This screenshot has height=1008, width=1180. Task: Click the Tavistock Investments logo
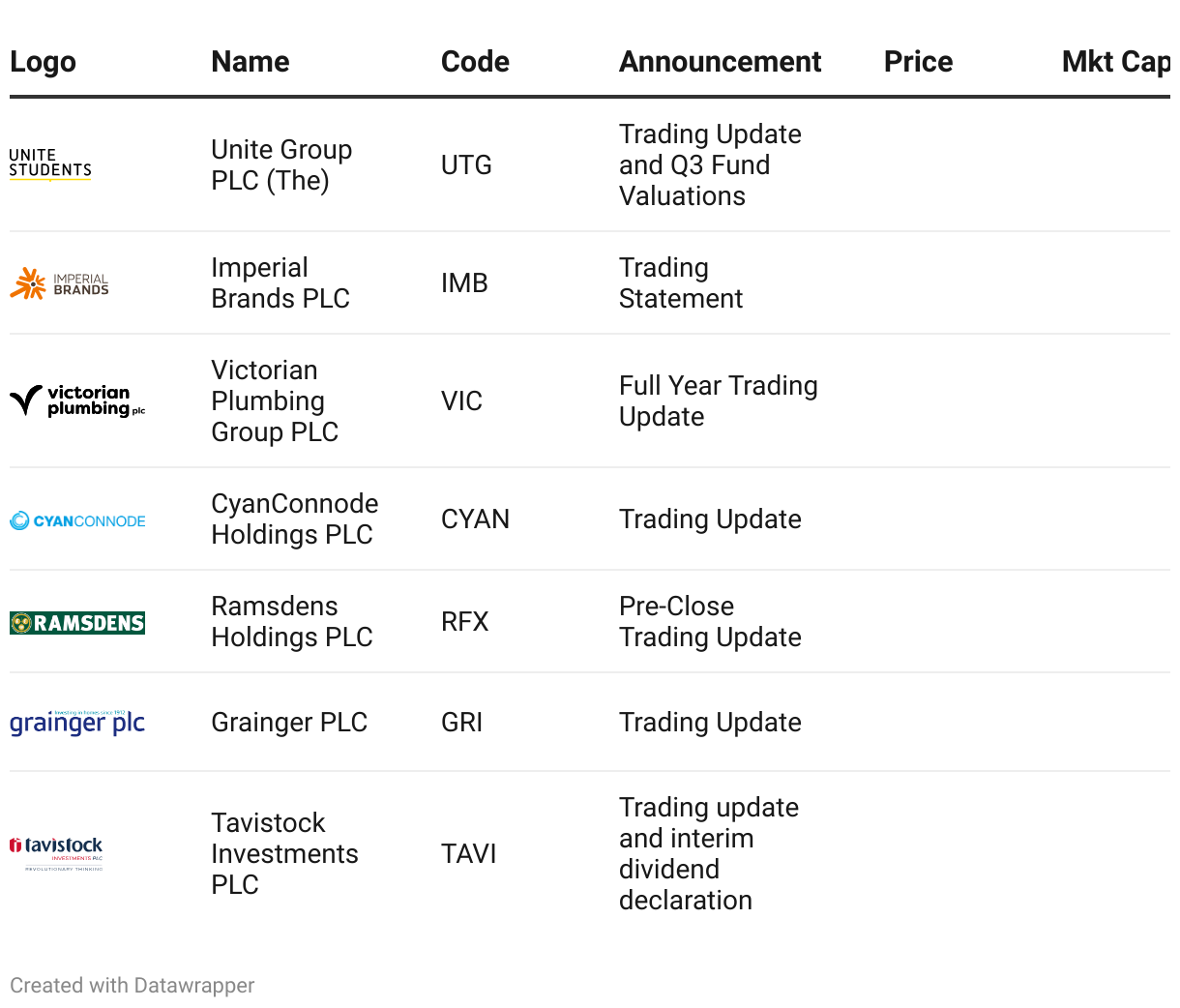(x=56, y=852)
